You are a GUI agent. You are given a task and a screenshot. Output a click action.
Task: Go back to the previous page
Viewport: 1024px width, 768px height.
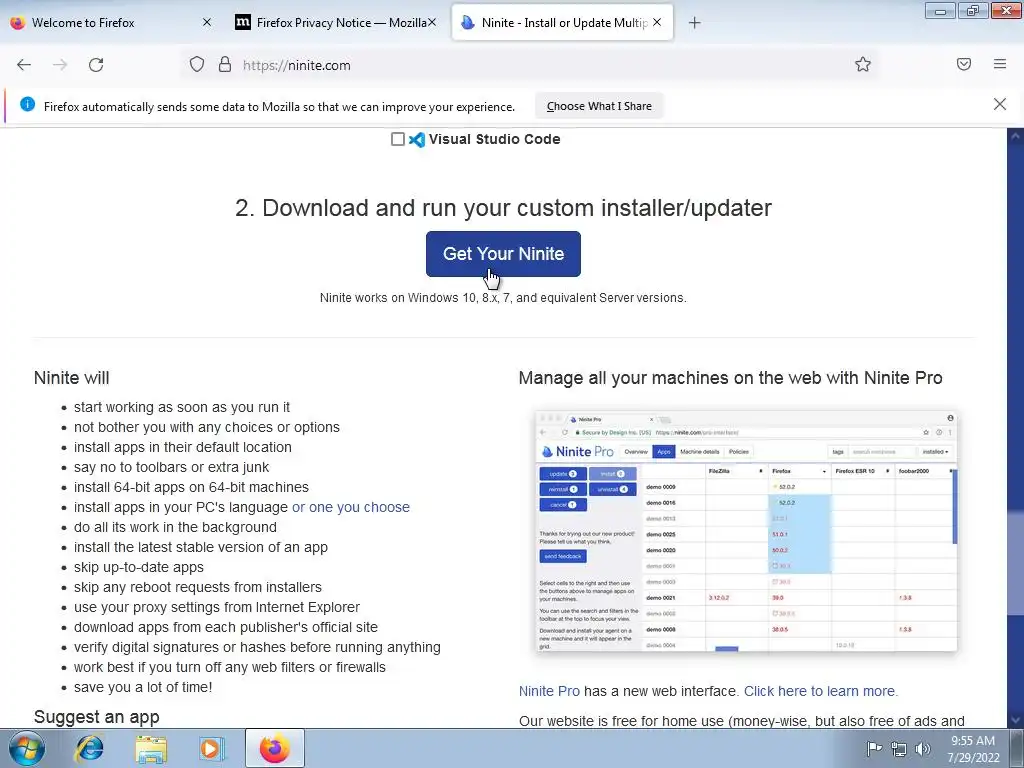24,65
